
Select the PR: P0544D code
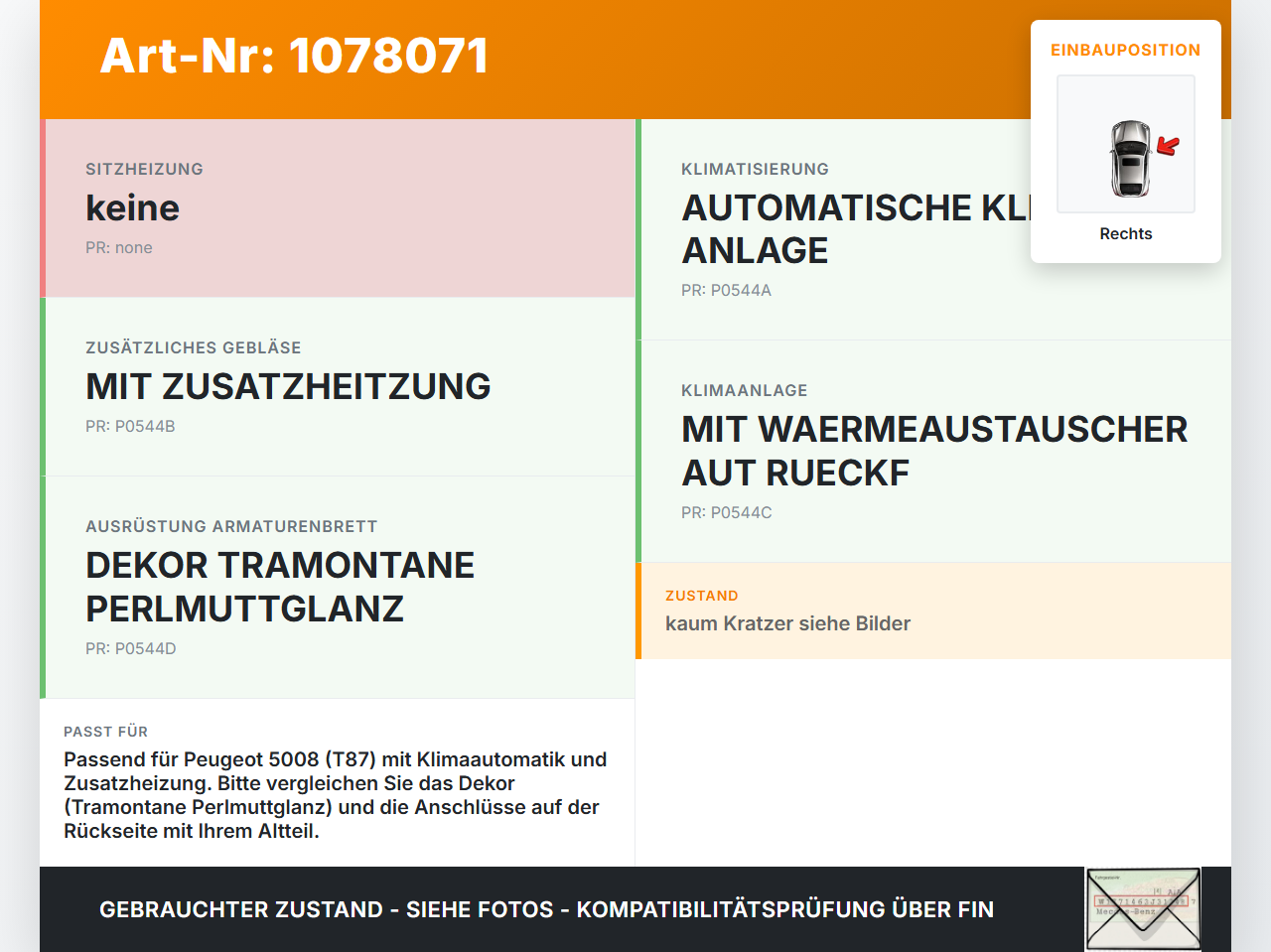click(131, 649)
